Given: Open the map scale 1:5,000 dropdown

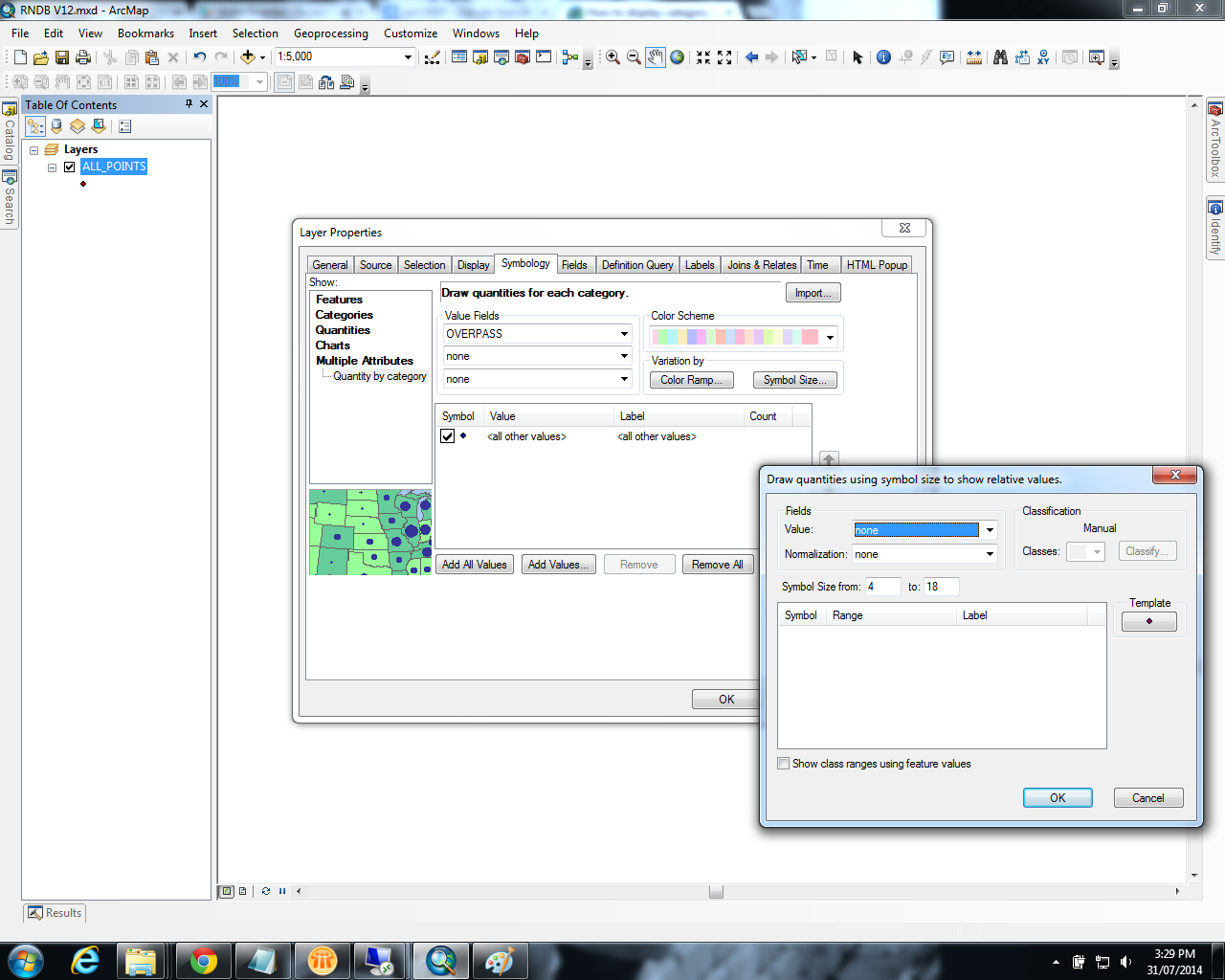Looking at the screenshot, I should [x=408, y=57].
